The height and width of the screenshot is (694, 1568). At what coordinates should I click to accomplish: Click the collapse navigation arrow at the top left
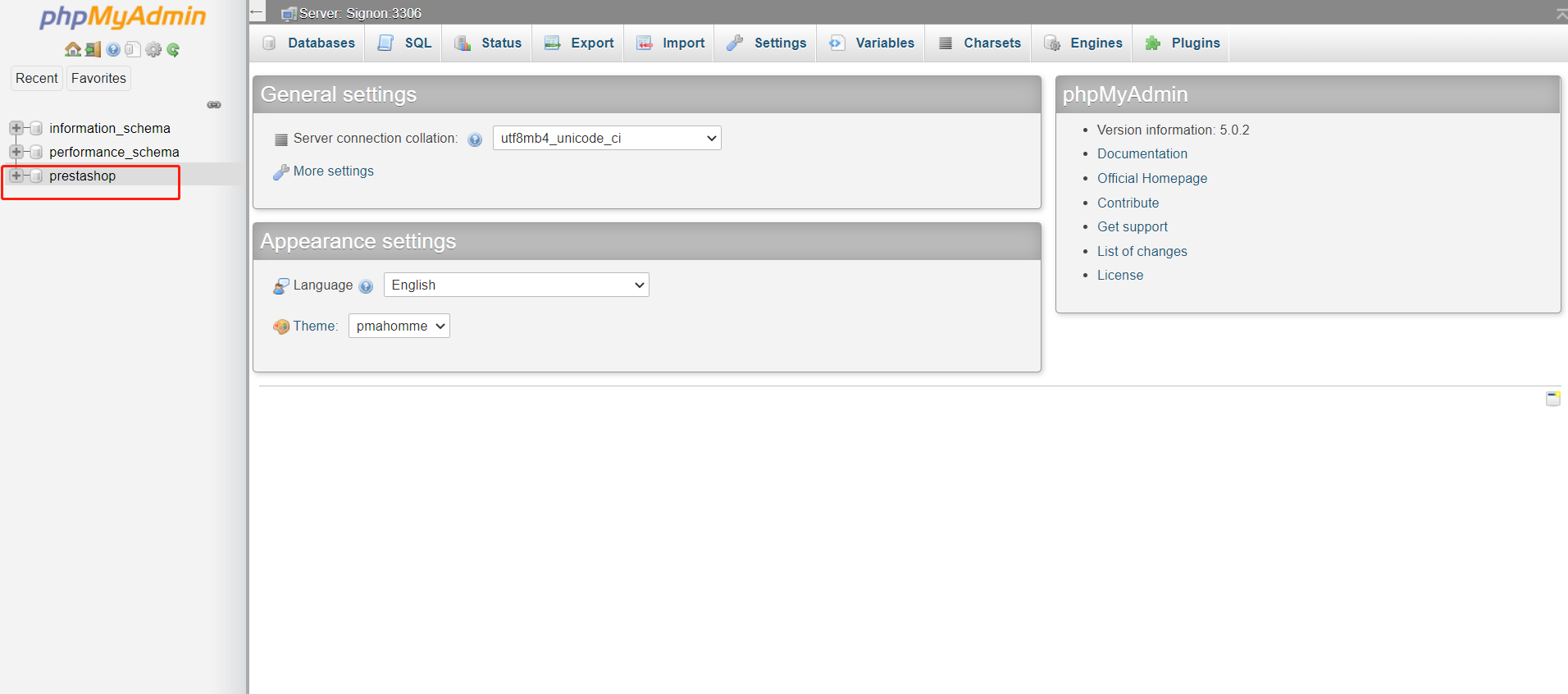pos(257,12)
